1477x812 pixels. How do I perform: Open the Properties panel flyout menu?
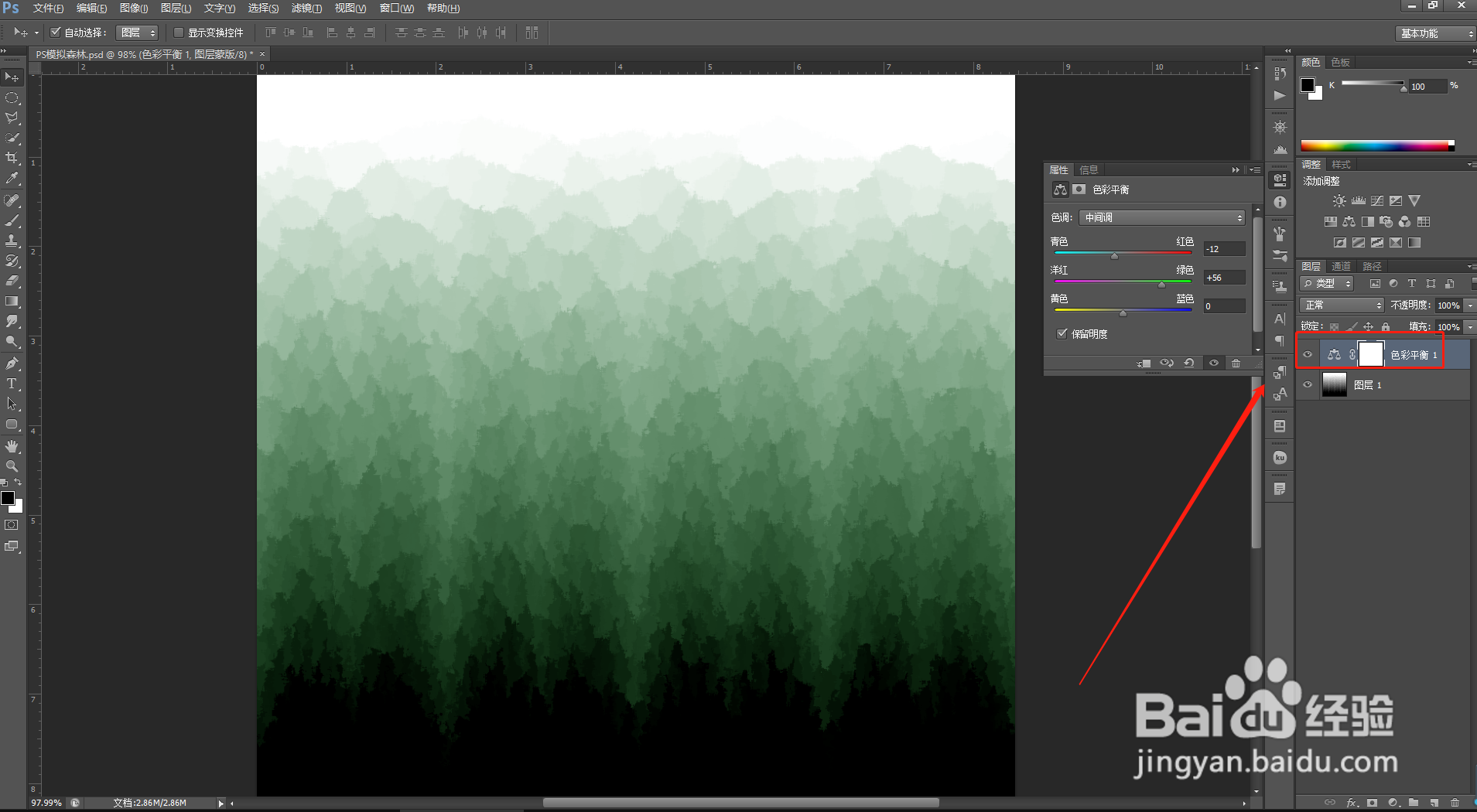pos(1255,170)
